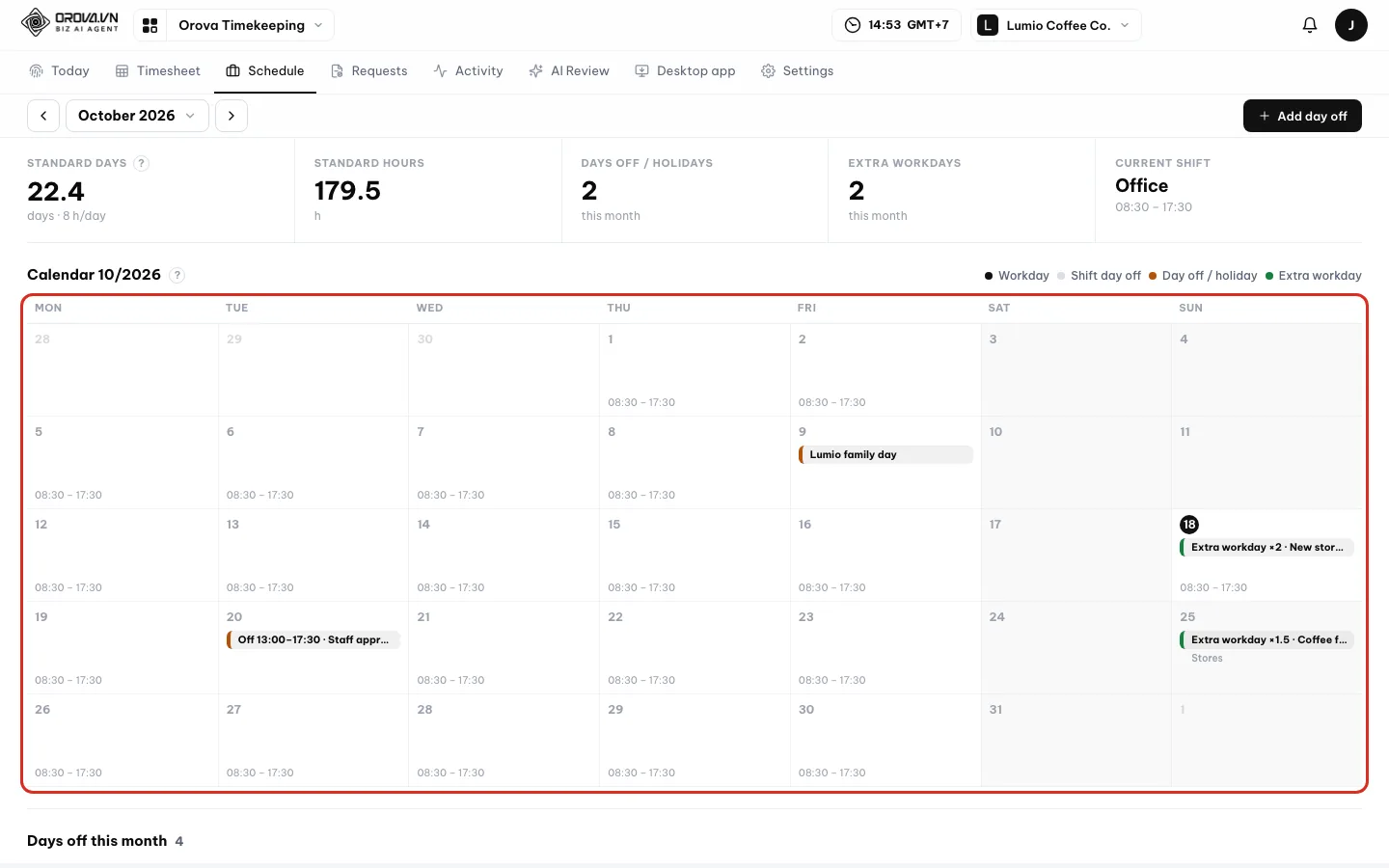Open the Off 13:00–17:30 Staff event
The image size is (1389, 868).
[x=313, y=639]
